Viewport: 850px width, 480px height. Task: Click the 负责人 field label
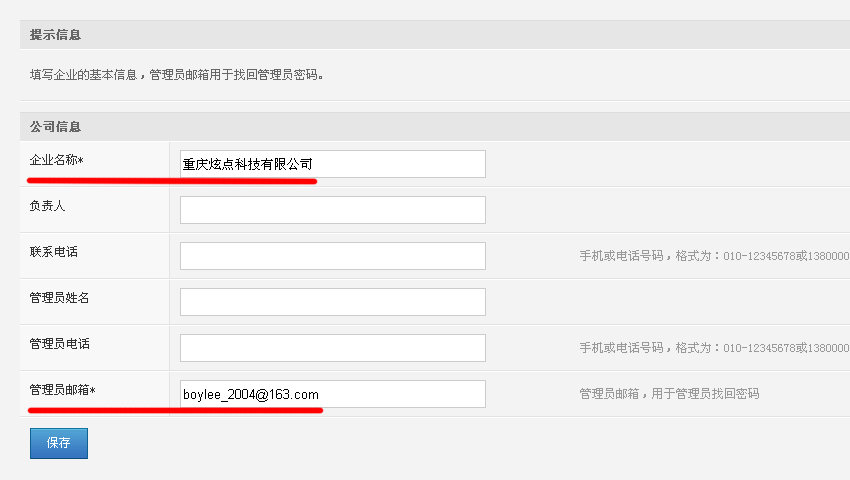coord(47,206)
